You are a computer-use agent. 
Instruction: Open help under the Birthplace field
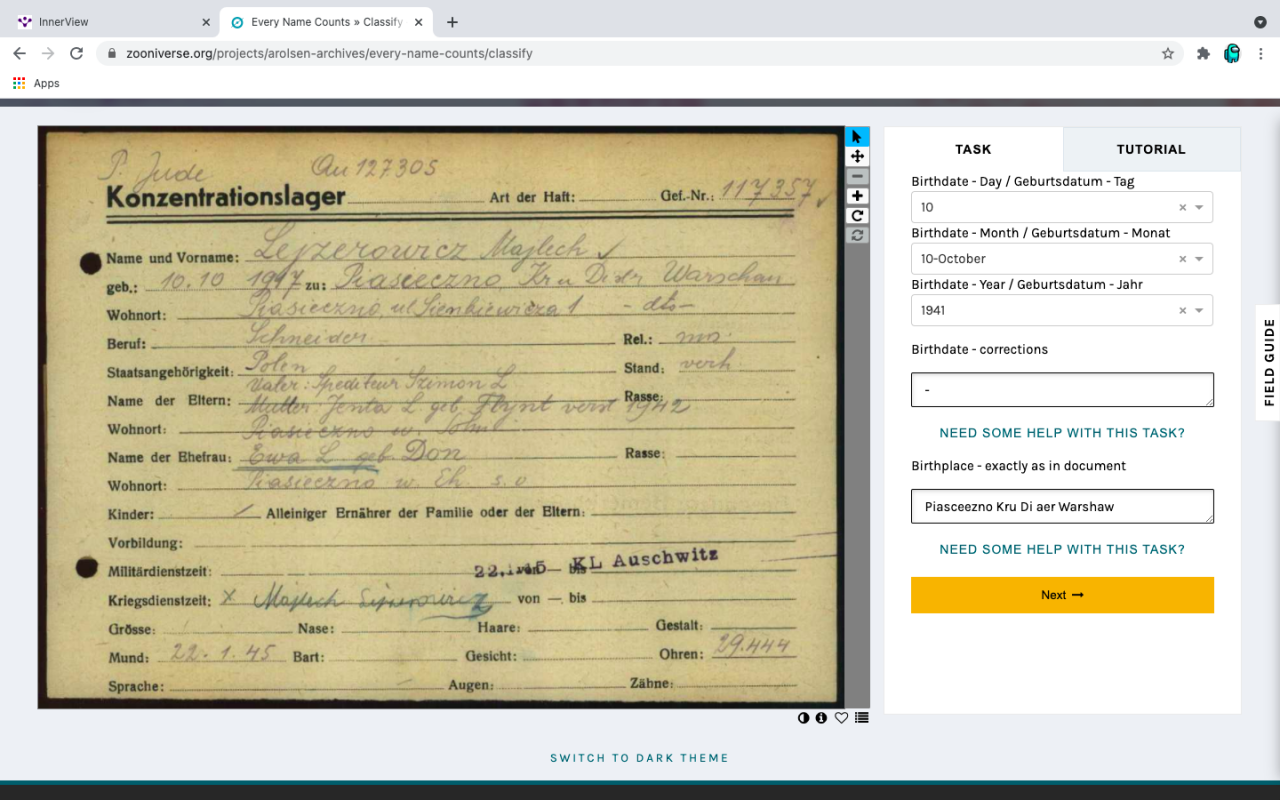tap(1062, 549)
